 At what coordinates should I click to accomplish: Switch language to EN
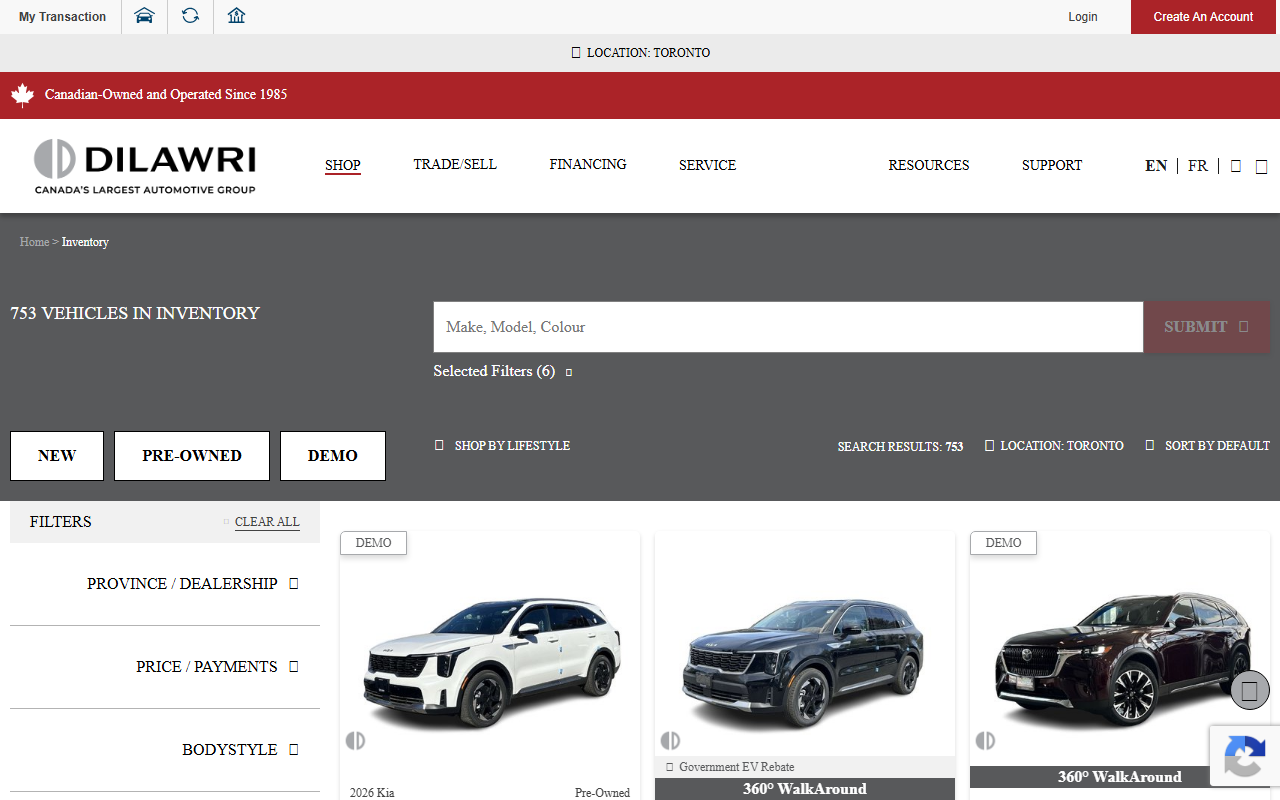click(x=1156, y=166)
